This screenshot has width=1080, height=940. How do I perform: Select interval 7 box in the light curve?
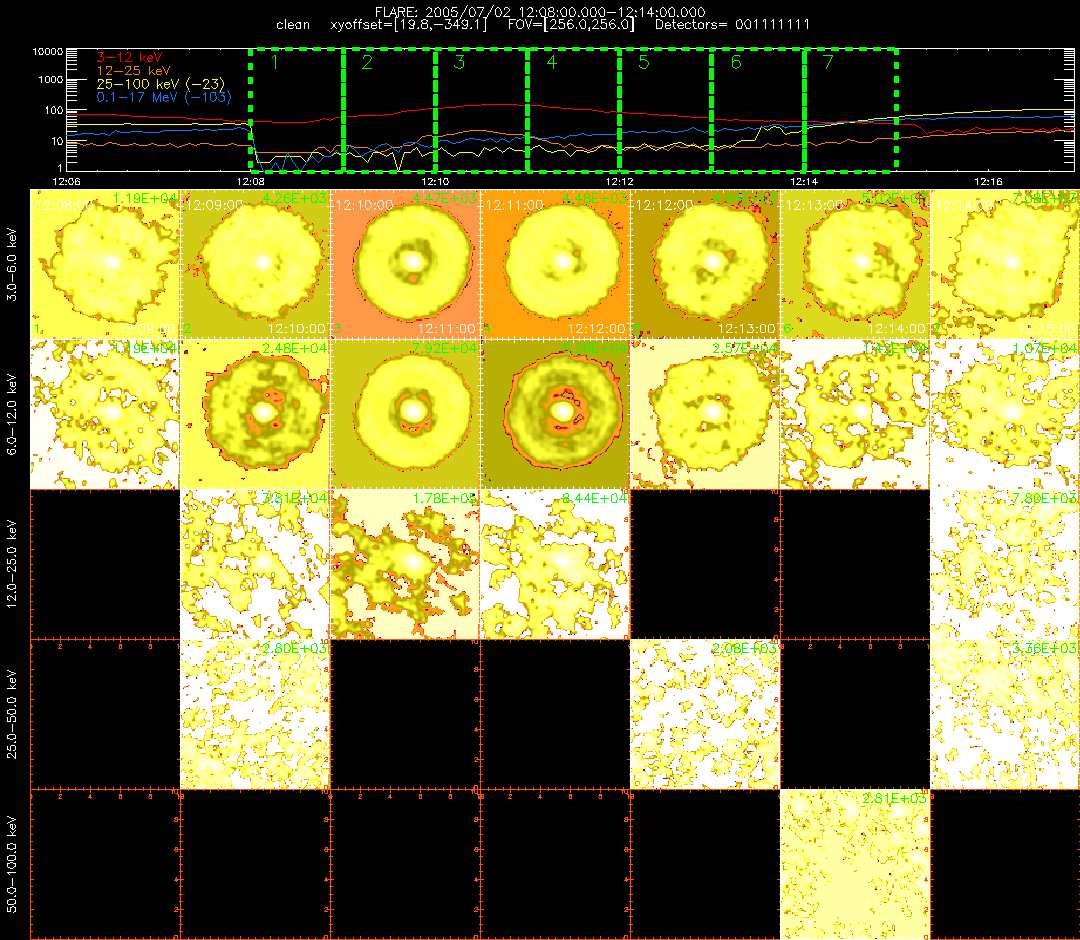click(x=851, y=109)
